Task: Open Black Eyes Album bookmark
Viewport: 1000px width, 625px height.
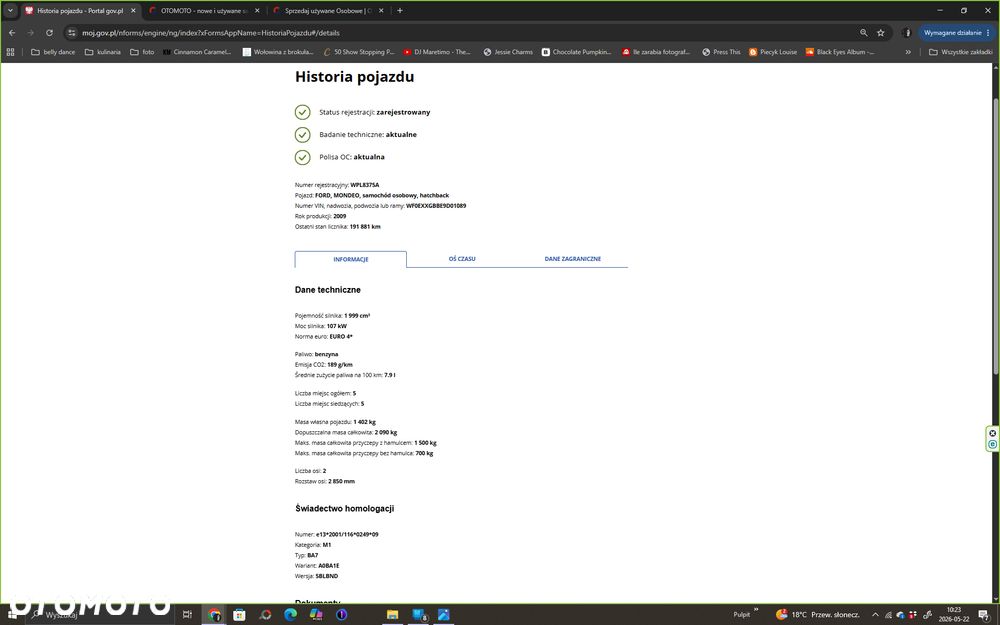Action: pos(840,52)
